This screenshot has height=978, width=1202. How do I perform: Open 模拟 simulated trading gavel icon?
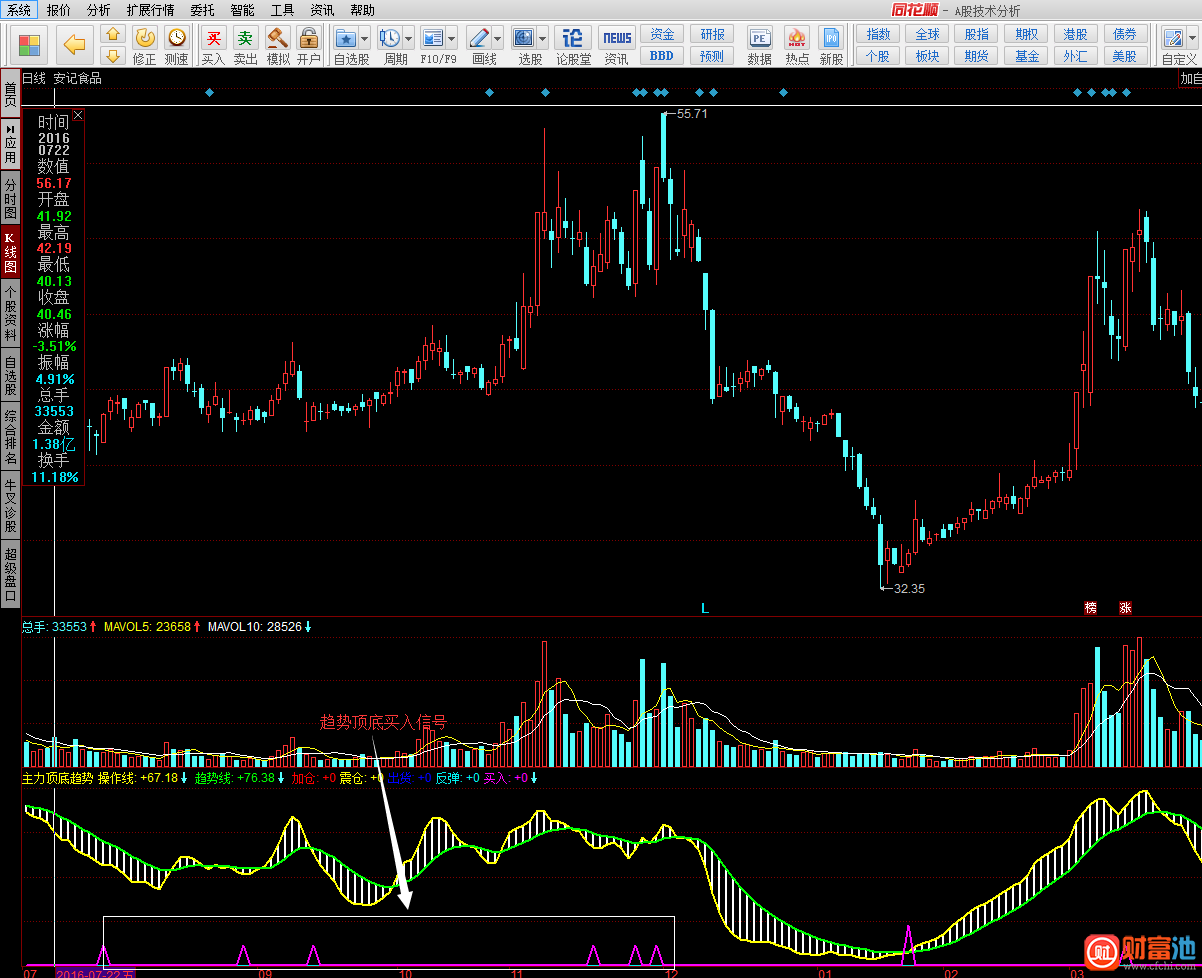[x=278, y=38]
